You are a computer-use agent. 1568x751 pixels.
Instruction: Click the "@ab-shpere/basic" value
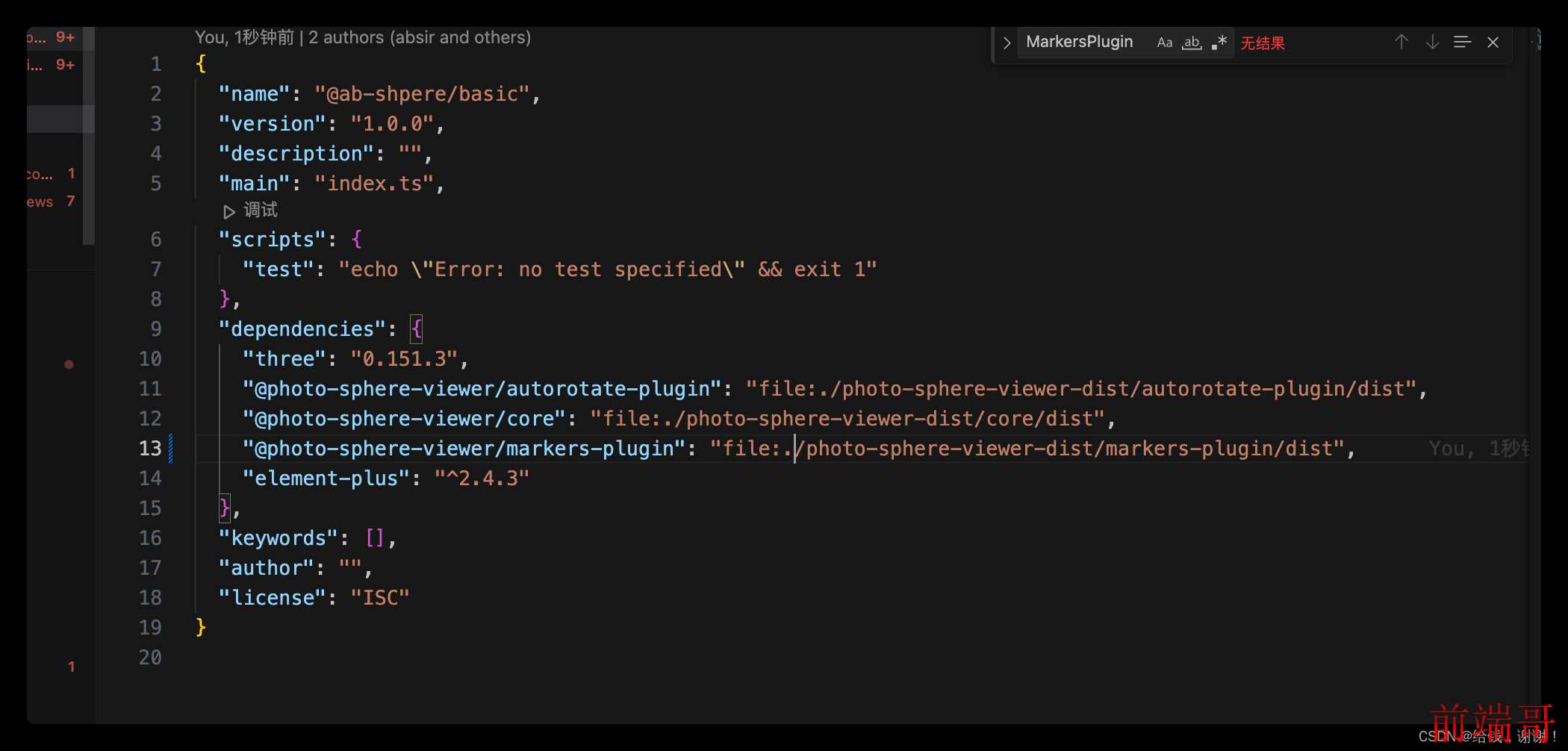422,94
